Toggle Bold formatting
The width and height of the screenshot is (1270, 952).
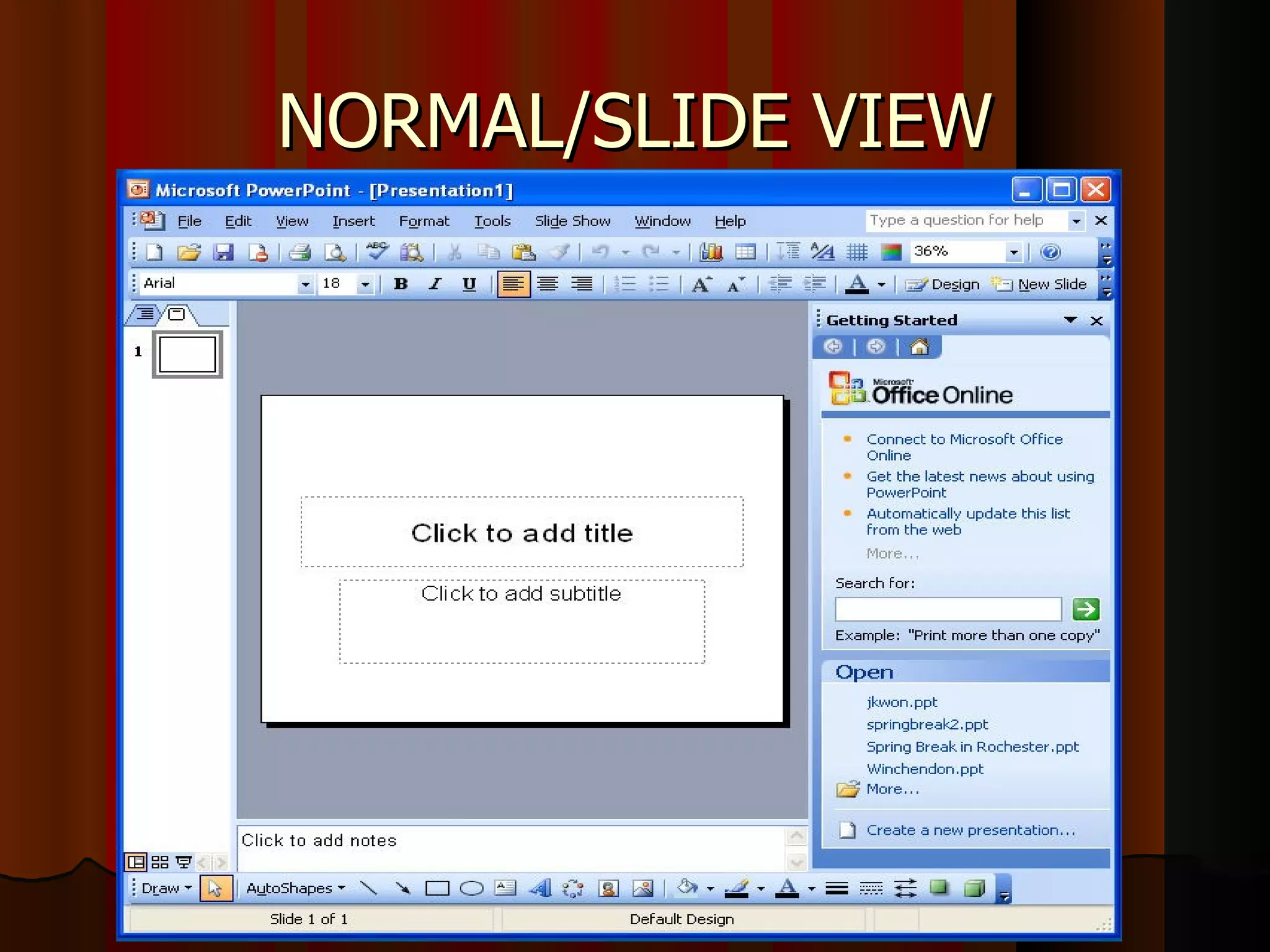click(401, 284)
